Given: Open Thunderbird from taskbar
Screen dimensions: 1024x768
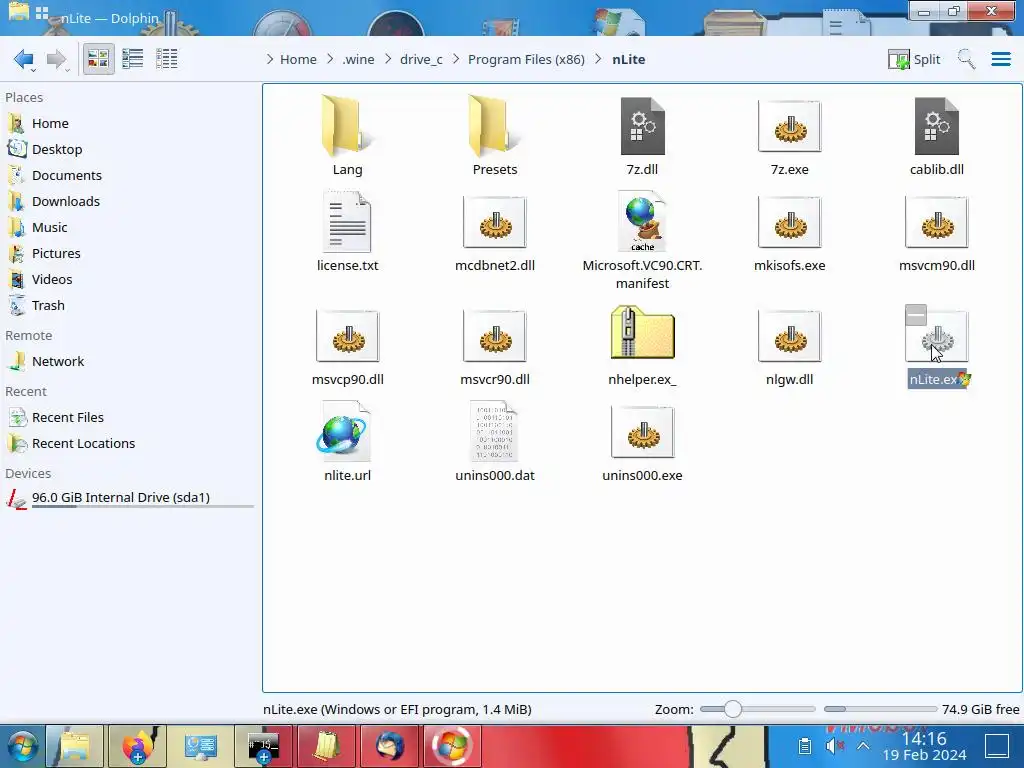Looking at the screenshot, I should tap(390, 746).
